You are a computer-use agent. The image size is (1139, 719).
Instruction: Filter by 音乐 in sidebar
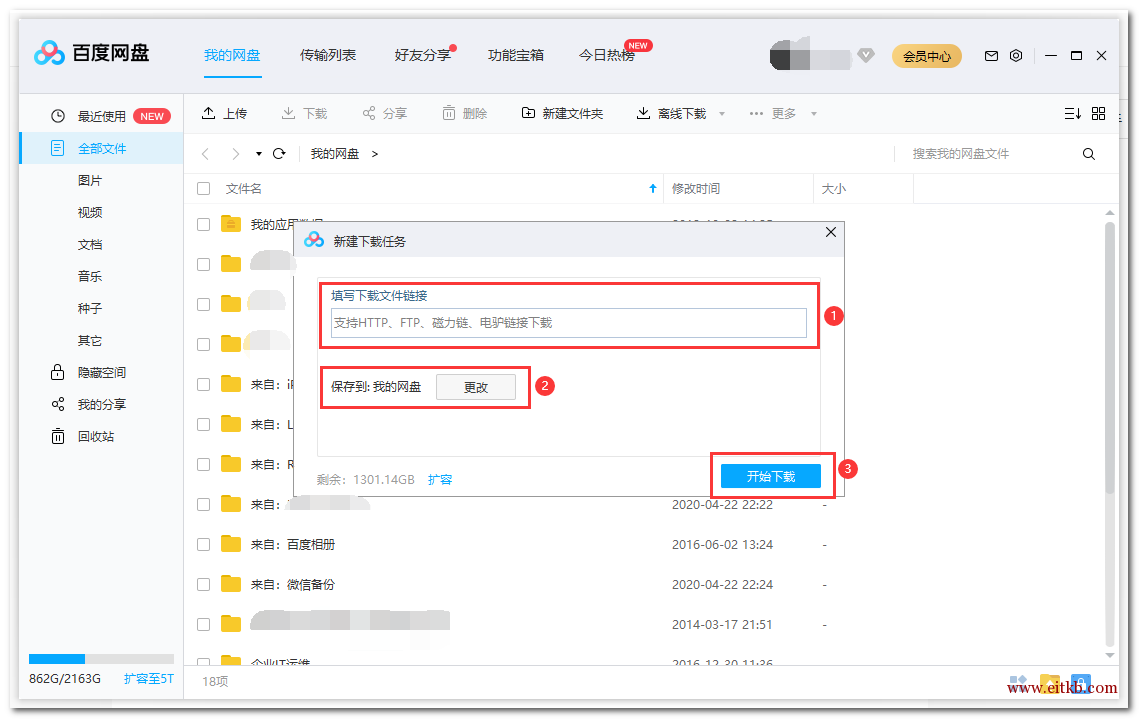click(x=90, y=276)
